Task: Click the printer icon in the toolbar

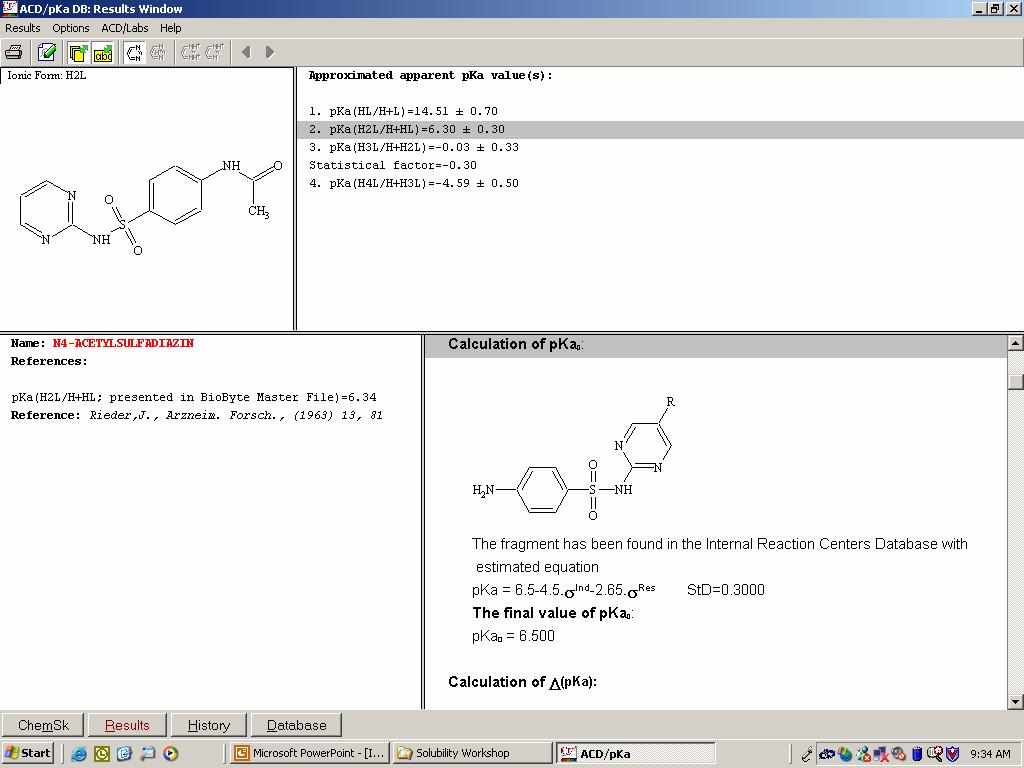Action: 14,52
